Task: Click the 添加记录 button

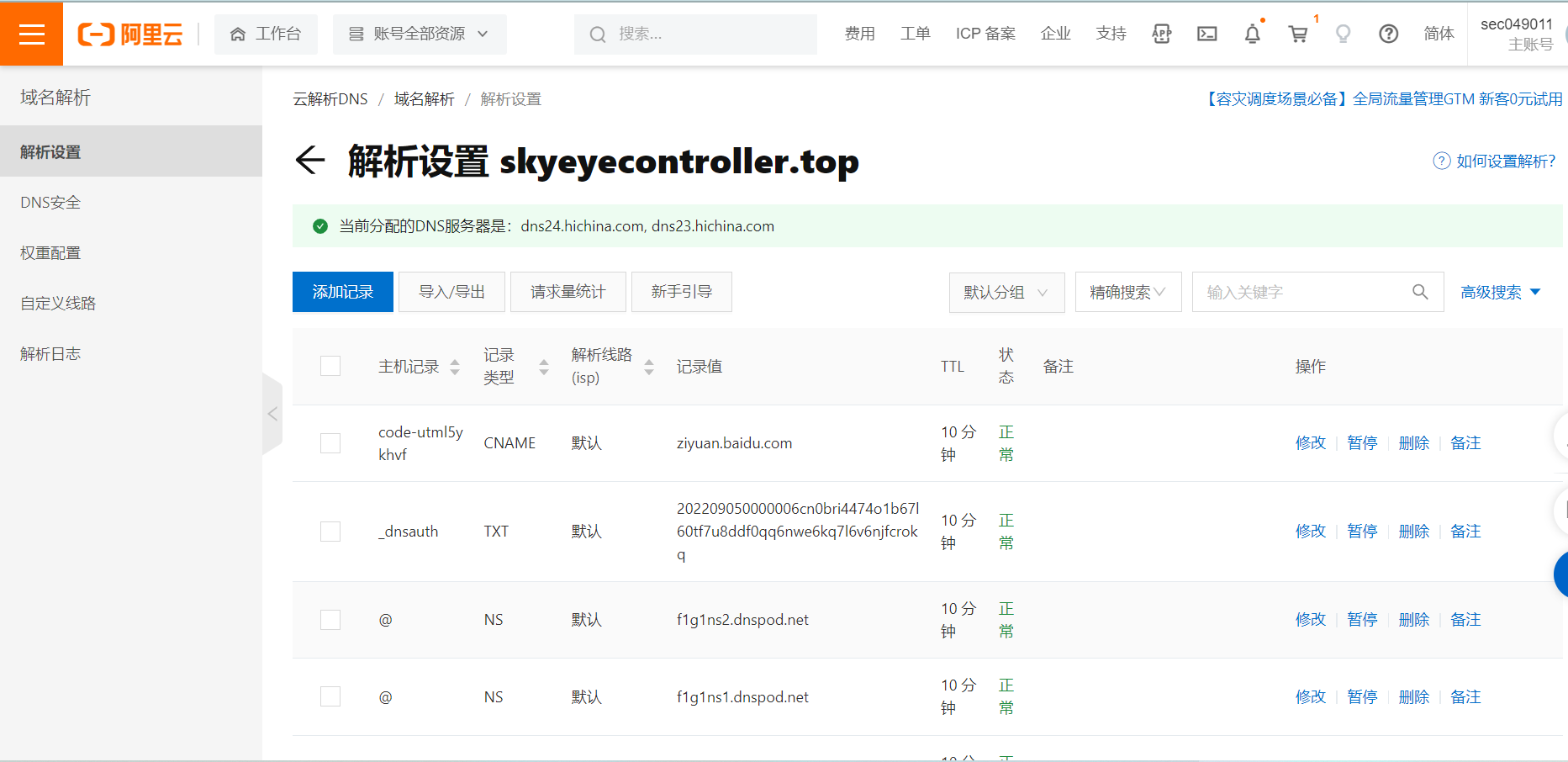Action: tap(343, 292)
